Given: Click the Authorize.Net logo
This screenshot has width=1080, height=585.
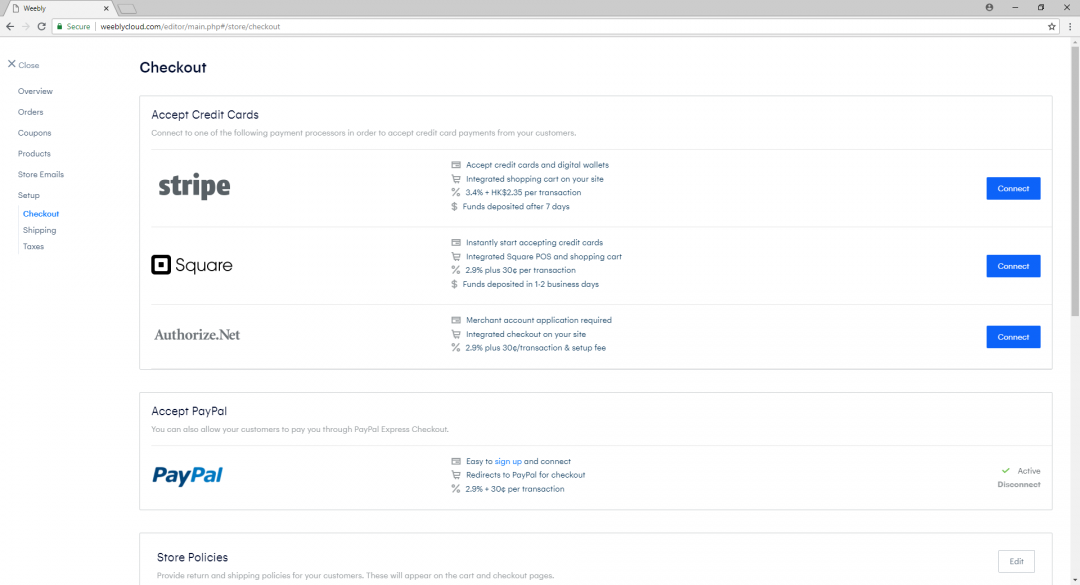Looking at the screenshot, I should pos(197,334).
